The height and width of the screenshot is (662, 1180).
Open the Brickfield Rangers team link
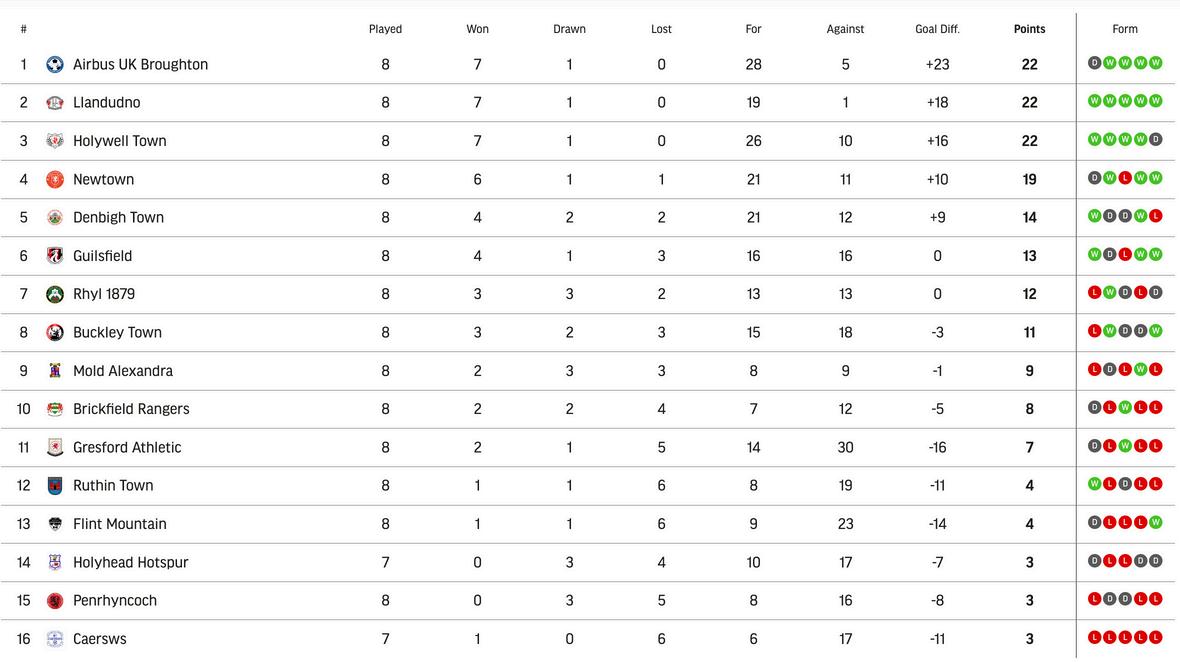[x=131, y=409]
